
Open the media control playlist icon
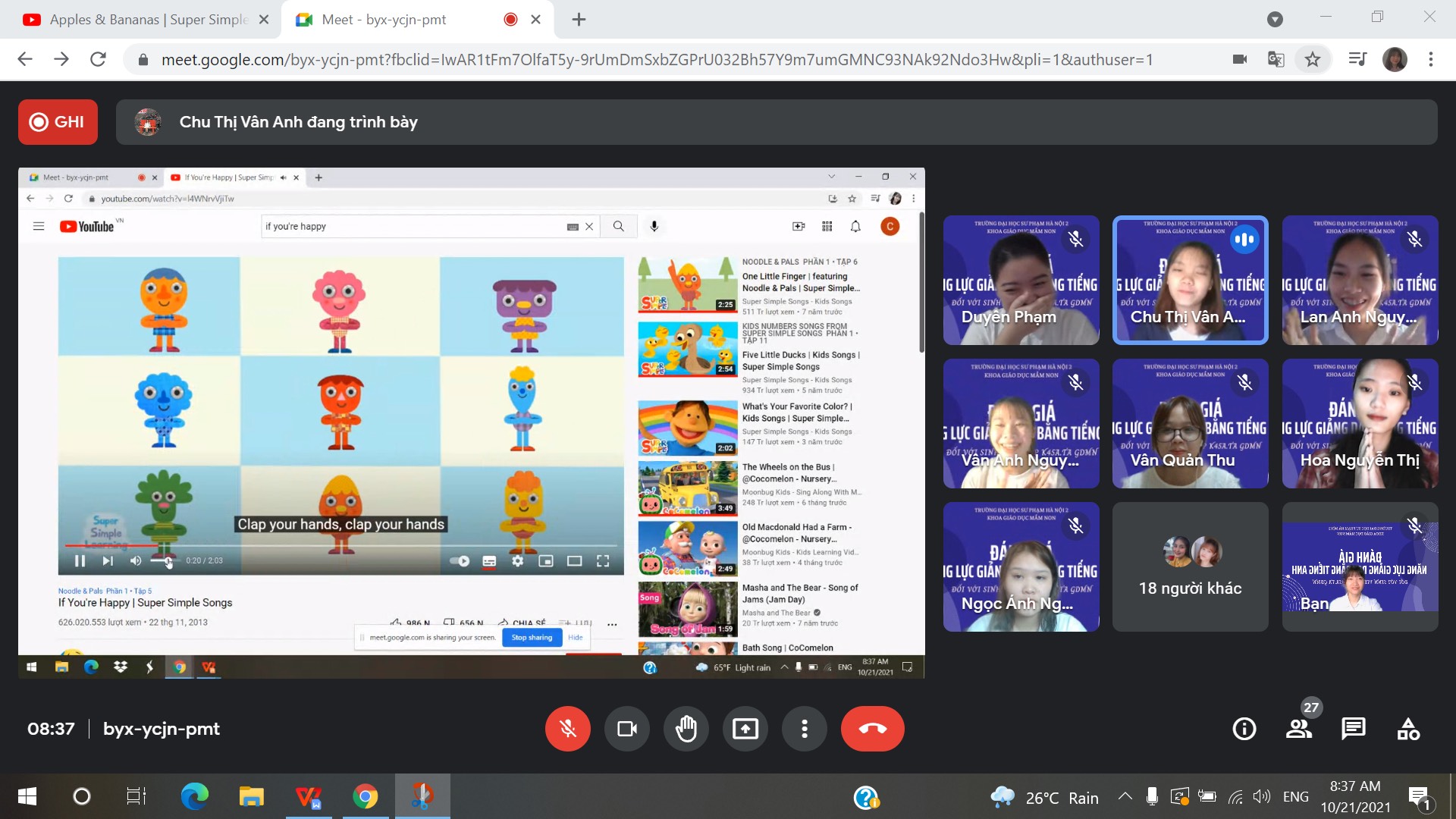pos(1357,59)
